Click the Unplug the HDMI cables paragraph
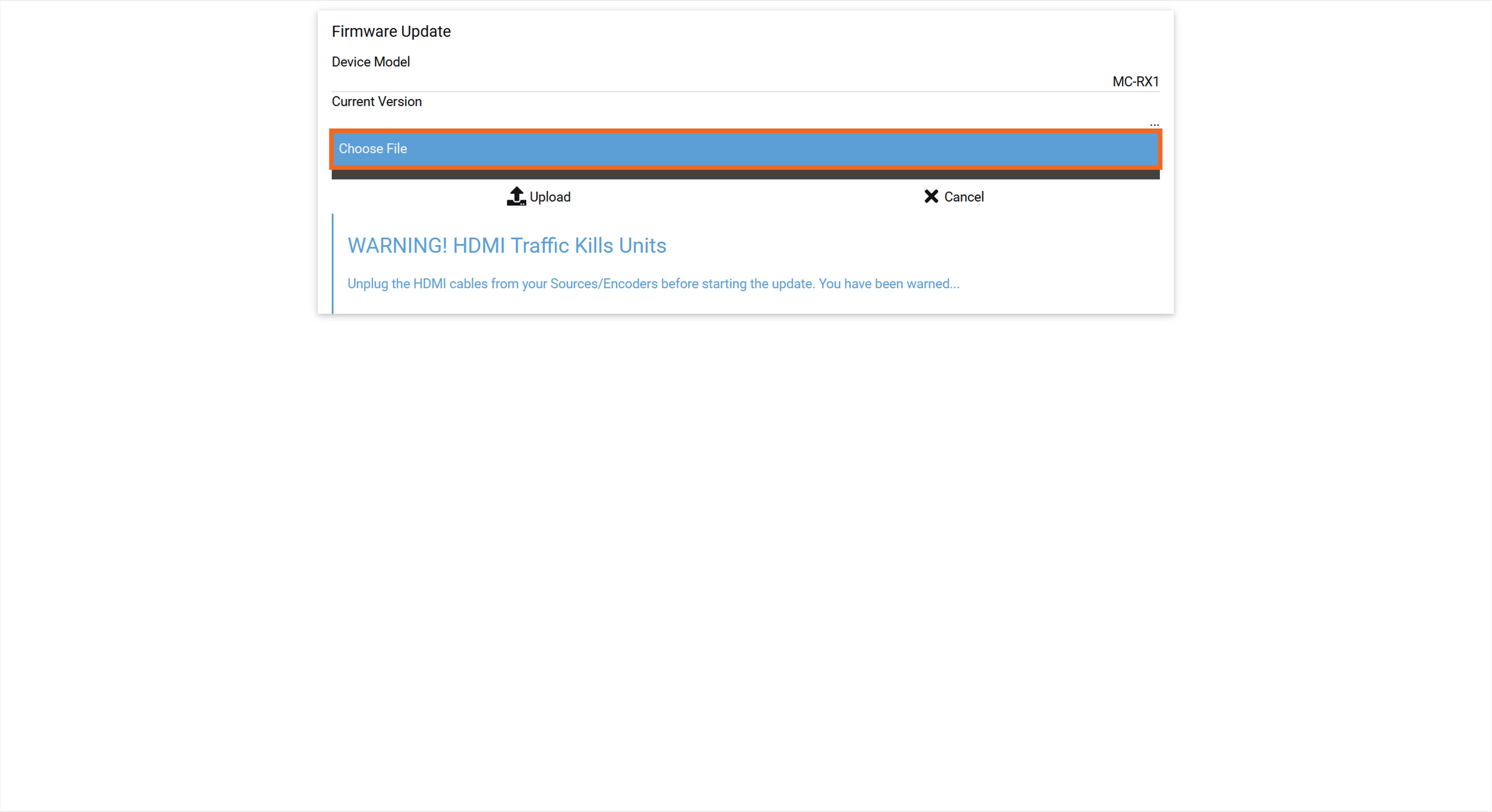The width and height of the screenshot is (1492, 812). click(653, 284)
